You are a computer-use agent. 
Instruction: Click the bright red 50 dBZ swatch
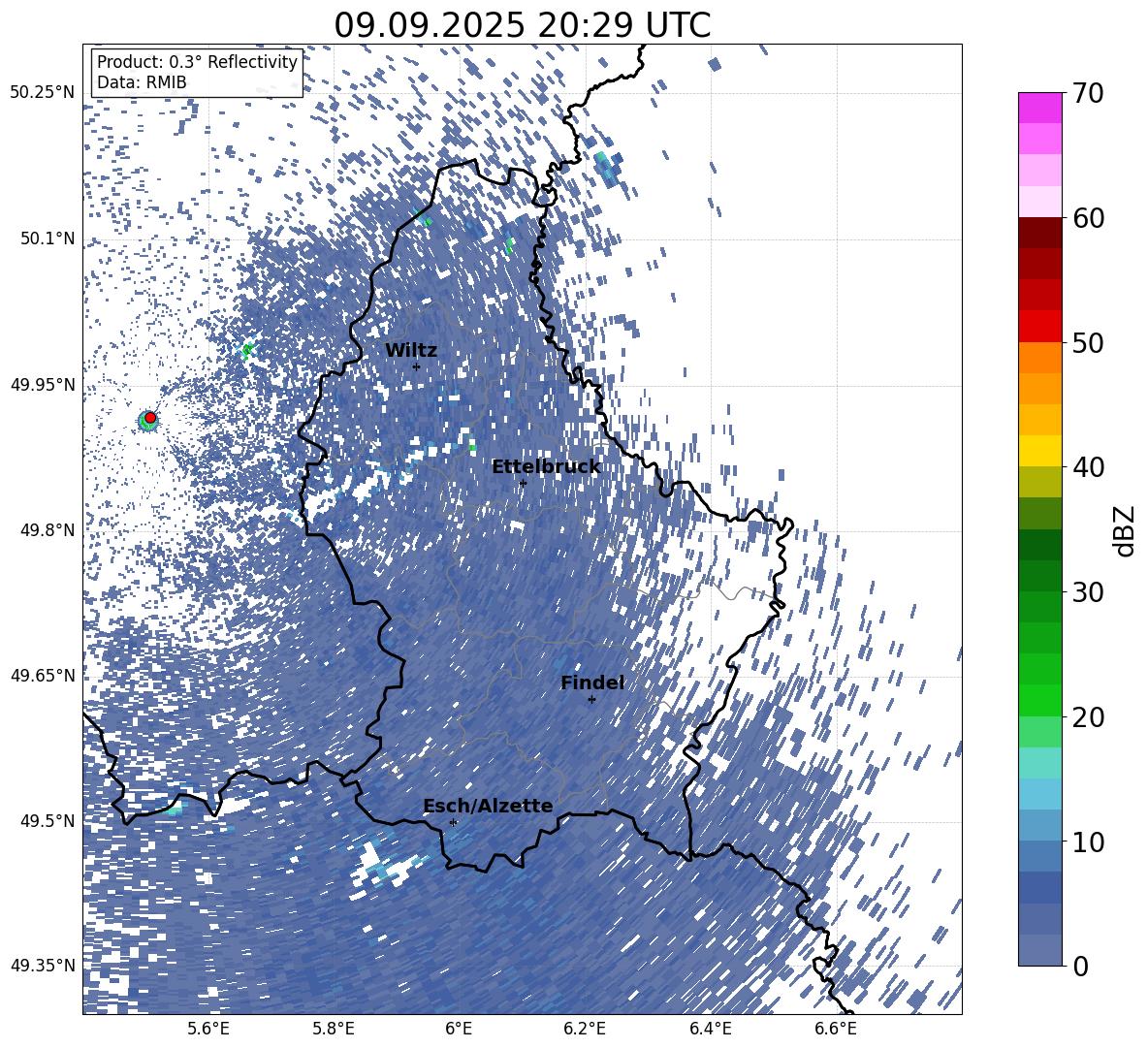(x=1039, y=327)
